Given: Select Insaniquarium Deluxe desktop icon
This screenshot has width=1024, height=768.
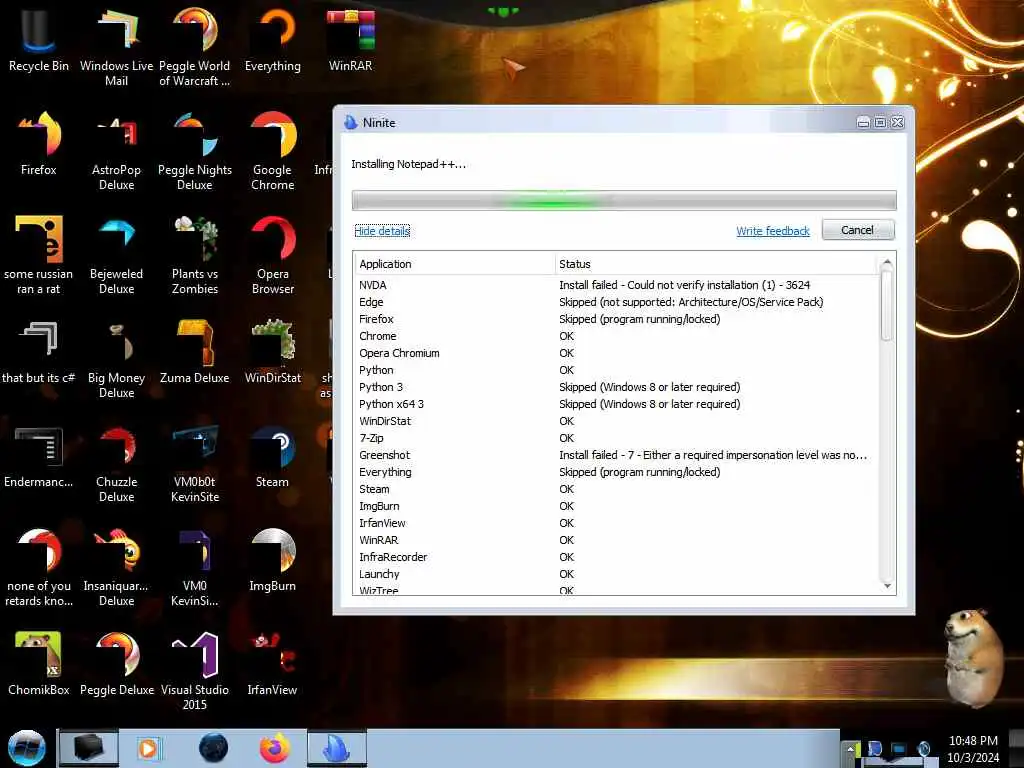Looking at the screenshot, I should pos(116,567).
